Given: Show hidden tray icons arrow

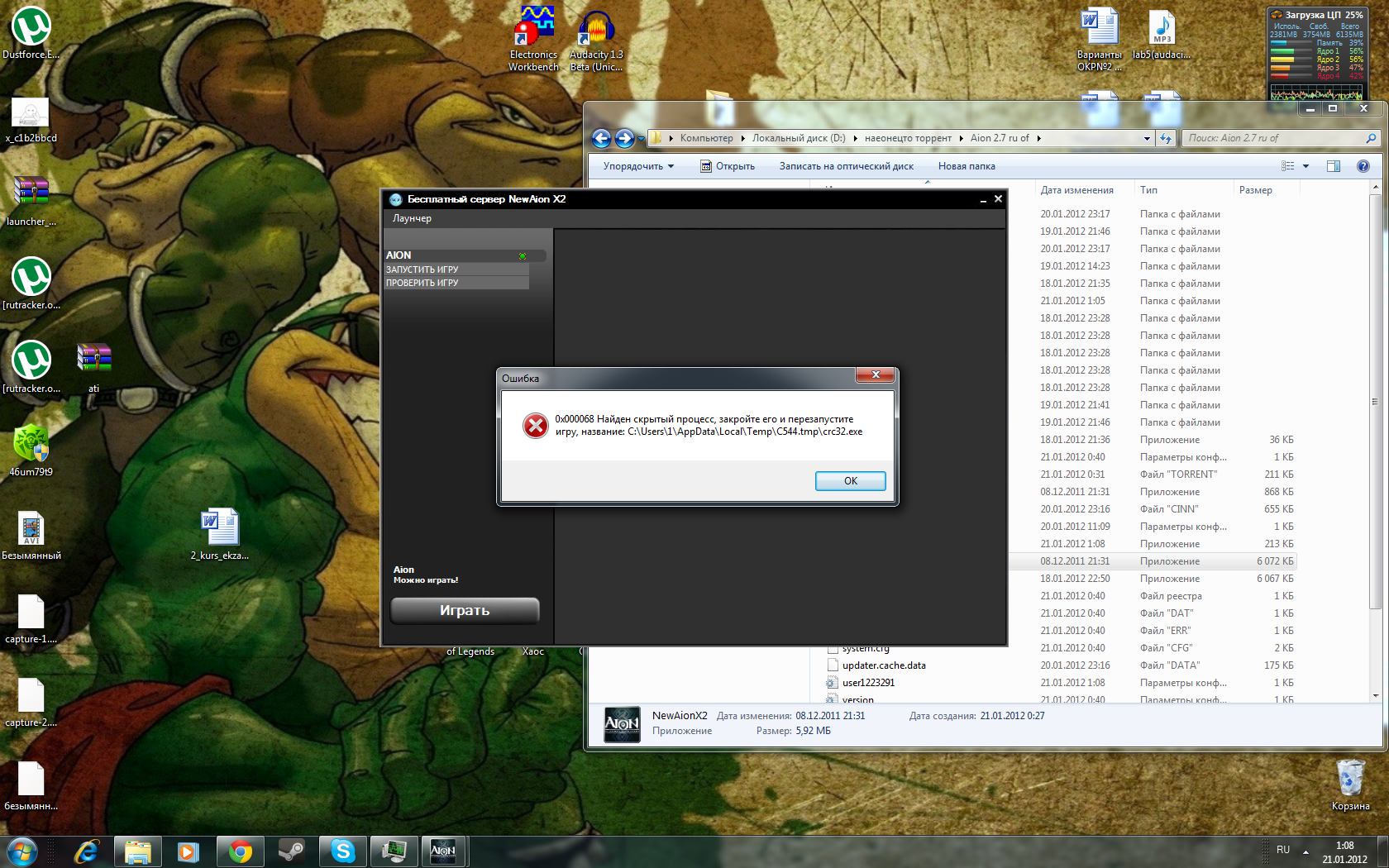Looking at the screenshot, I should point(1306,851).
